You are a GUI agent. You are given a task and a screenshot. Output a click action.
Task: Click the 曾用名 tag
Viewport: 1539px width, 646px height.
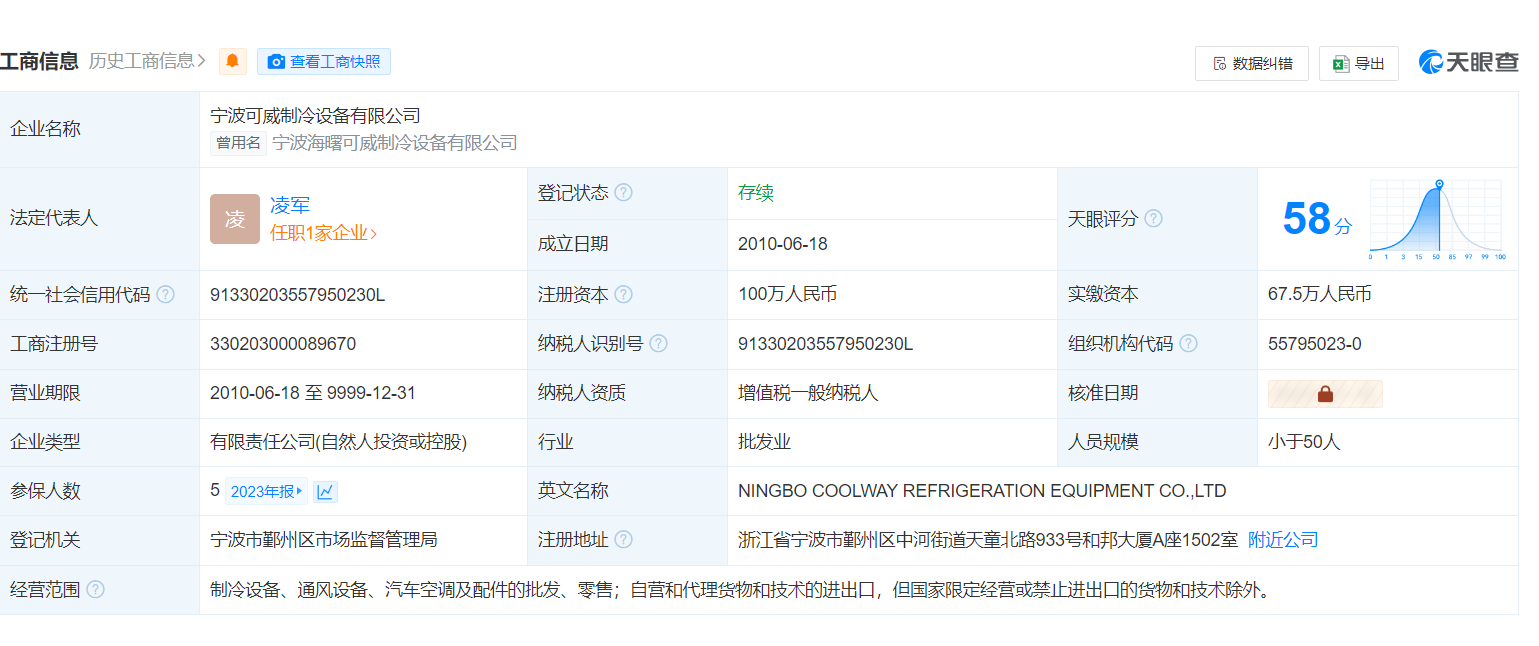[x=238, y=143]
